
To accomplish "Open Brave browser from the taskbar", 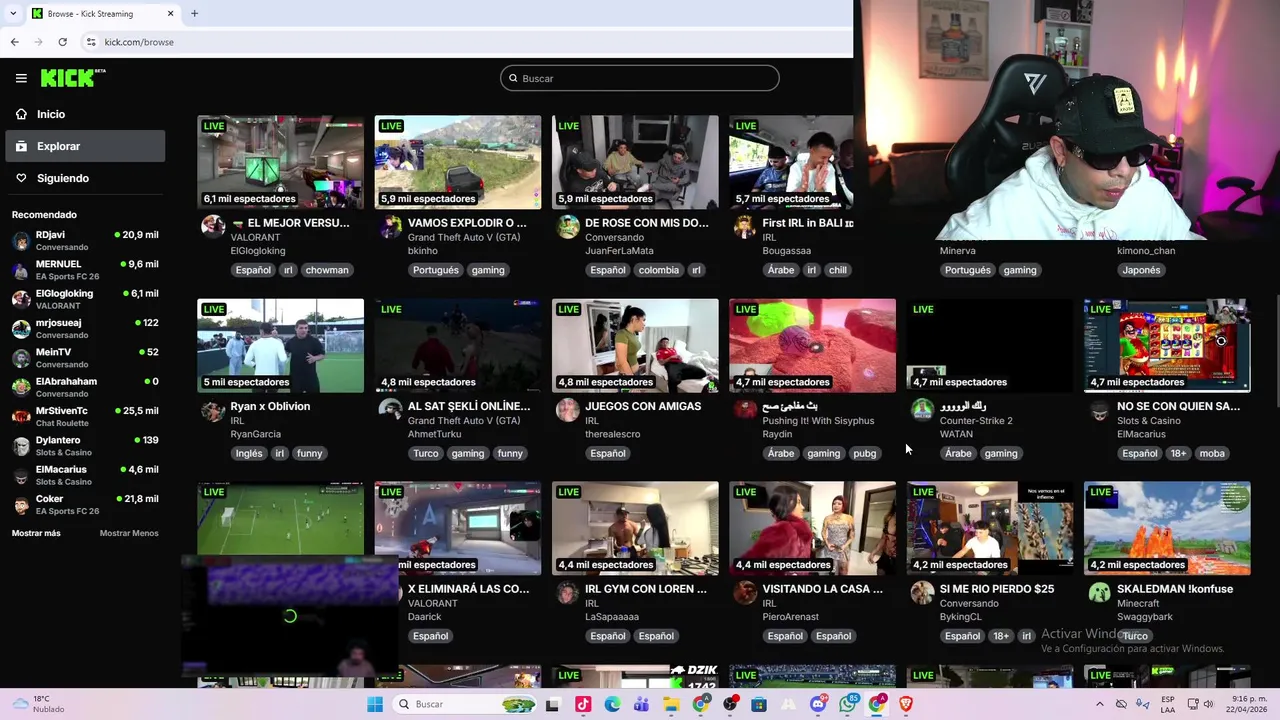I will point(906,704).
